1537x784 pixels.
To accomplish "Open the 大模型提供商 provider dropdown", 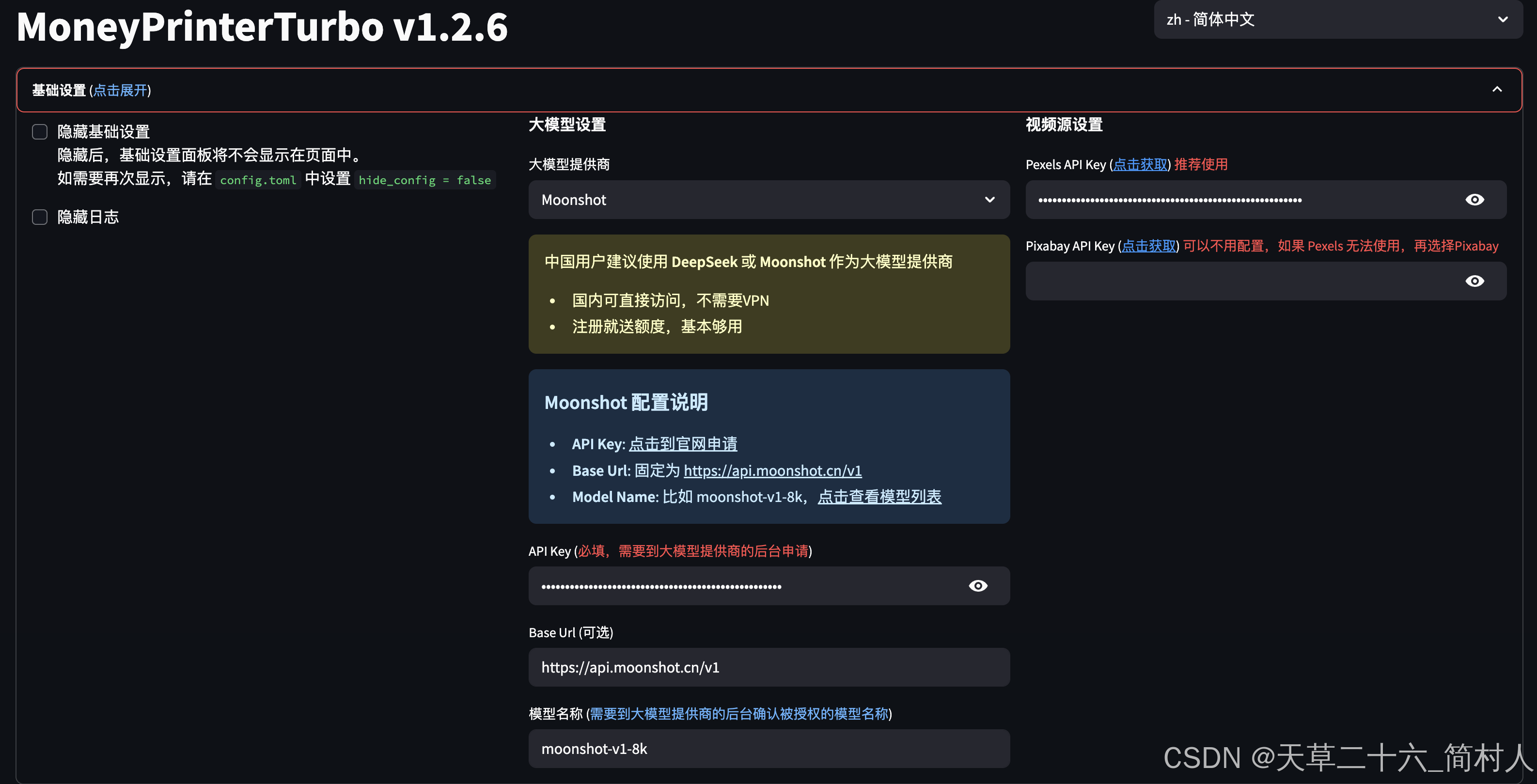I will pos(768,199).
